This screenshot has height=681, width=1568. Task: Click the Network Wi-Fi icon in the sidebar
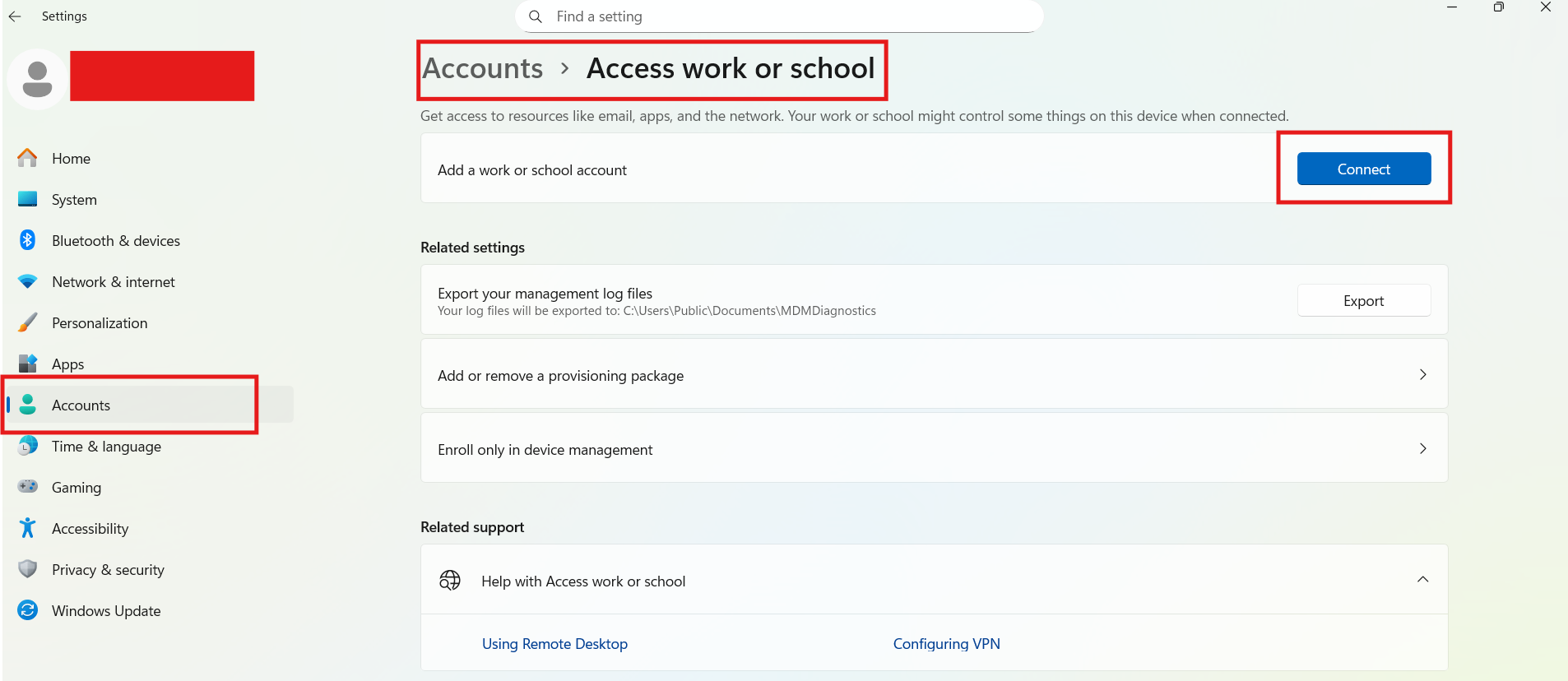click(28, 281)
